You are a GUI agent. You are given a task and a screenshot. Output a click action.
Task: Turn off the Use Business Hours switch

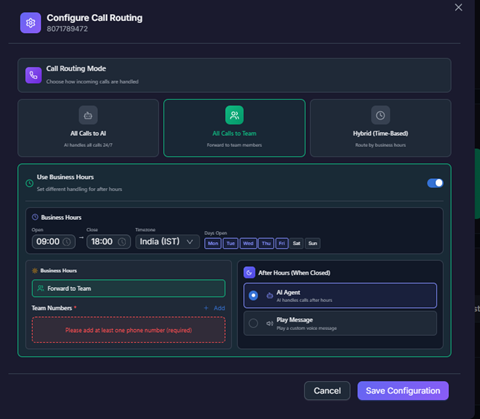click(x=435, y=183)
